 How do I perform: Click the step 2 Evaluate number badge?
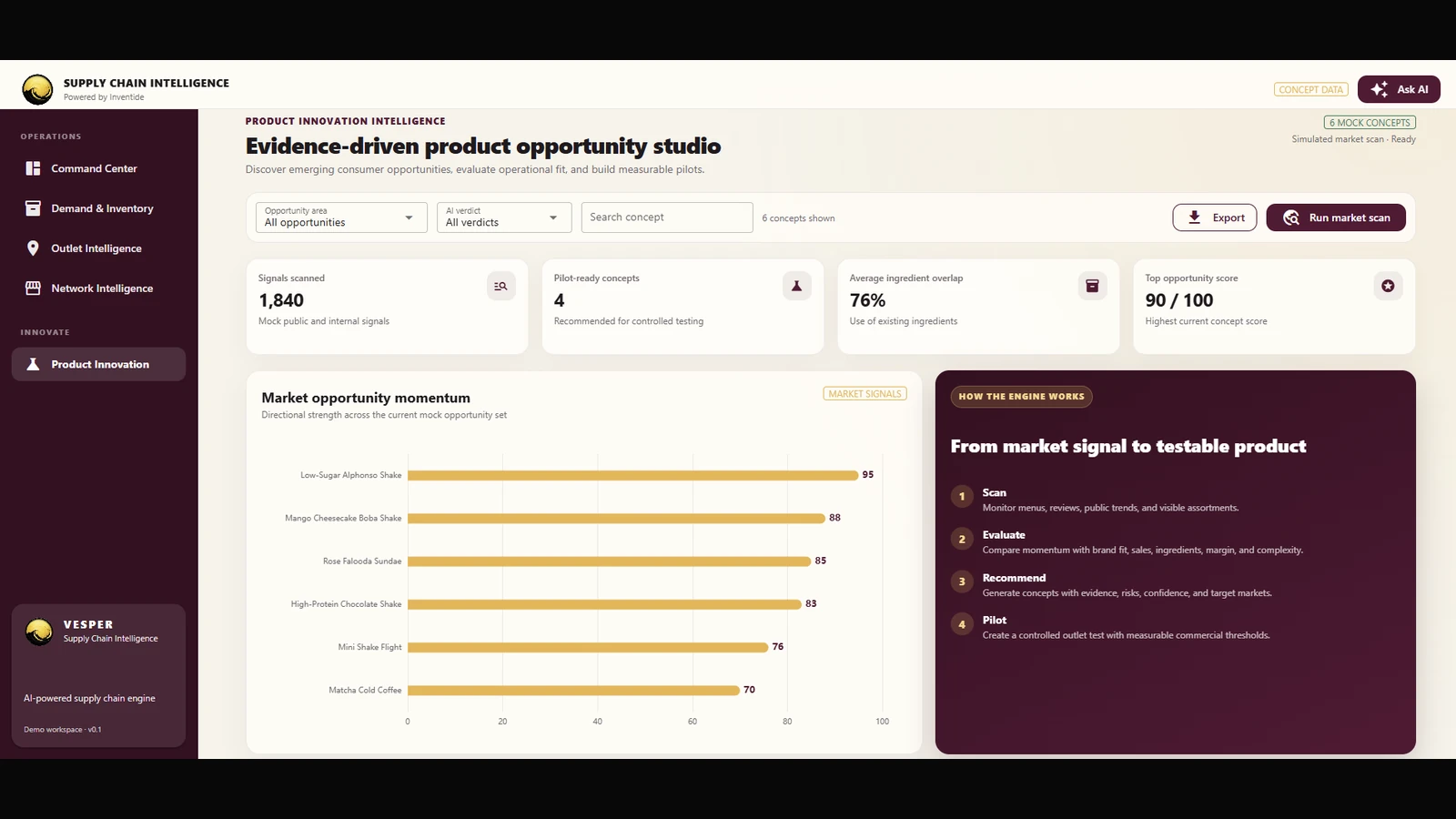click(x=962, y=539)
